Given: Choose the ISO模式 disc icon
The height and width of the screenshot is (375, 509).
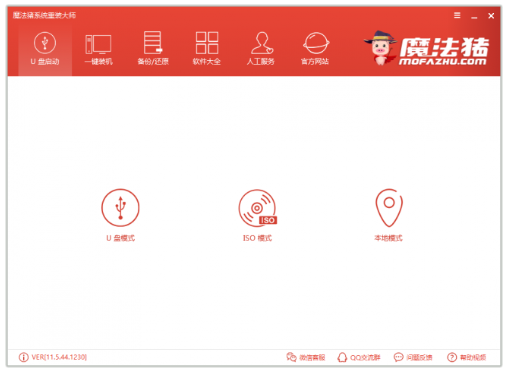Looking at the screenshot, I should (257, 208).
